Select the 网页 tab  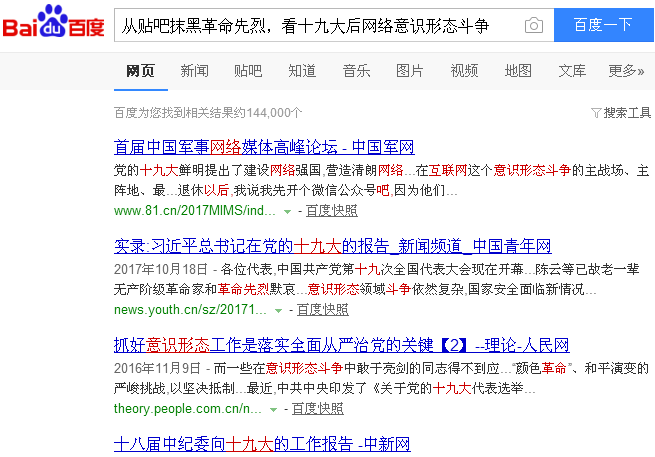(x=140, y=71)
